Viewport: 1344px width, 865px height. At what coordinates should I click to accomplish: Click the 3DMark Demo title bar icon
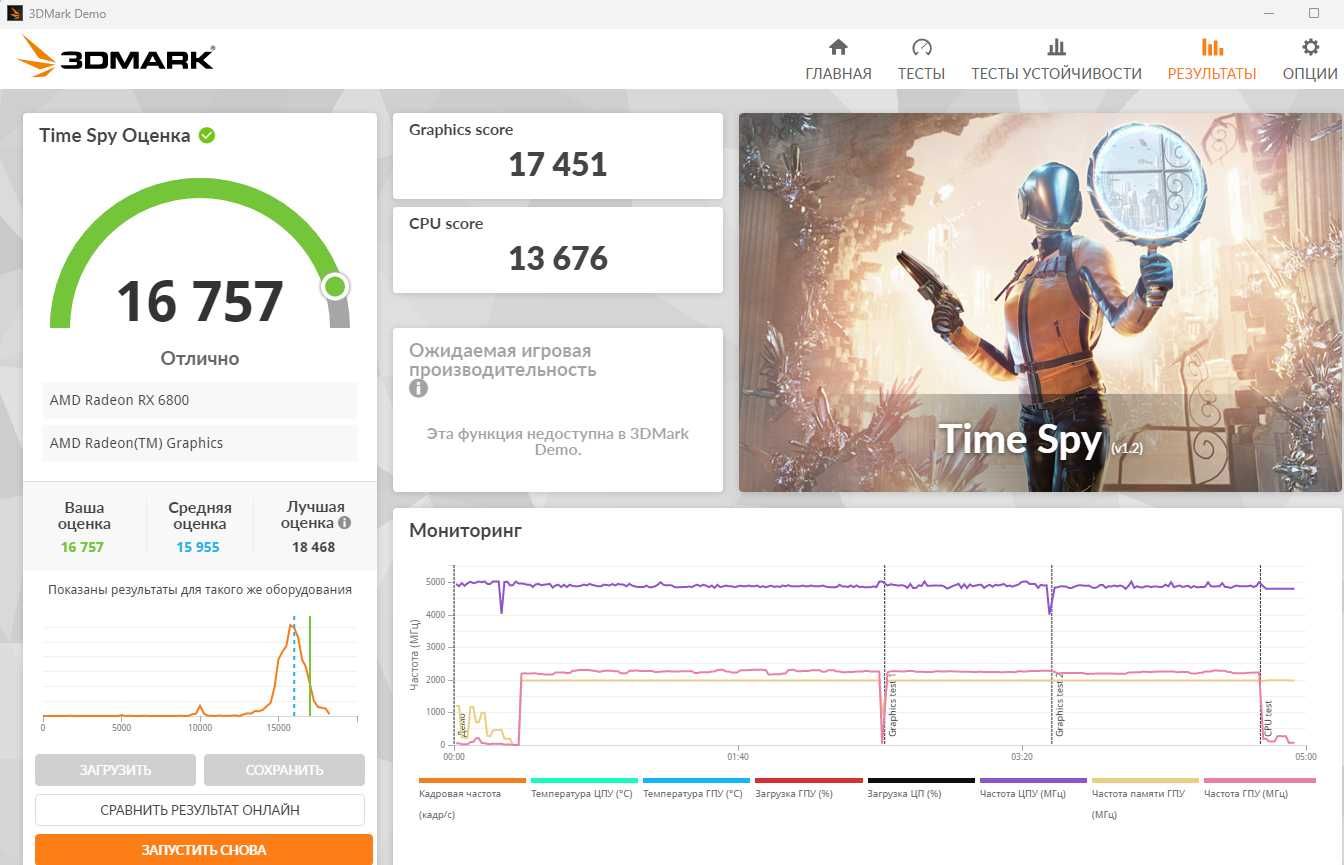pos(14,14)
